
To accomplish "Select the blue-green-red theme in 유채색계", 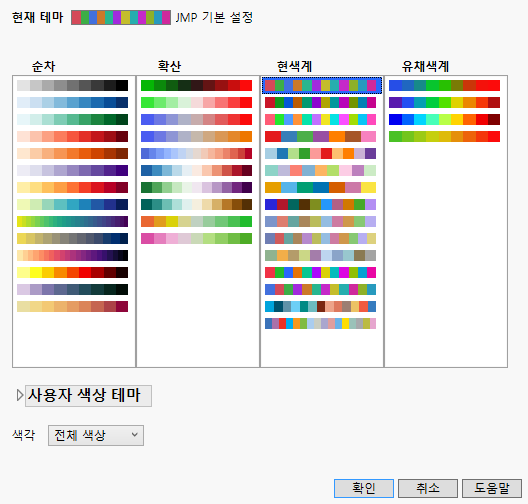I will (x=444, y=86).
